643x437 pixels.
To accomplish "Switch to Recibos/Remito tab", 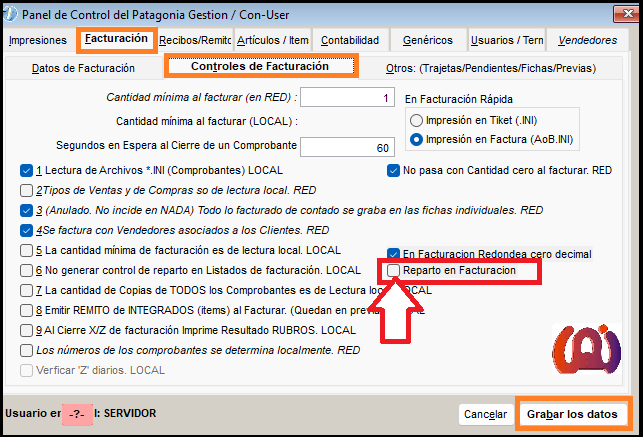I will pyautogui.click(x=195, y=40).
